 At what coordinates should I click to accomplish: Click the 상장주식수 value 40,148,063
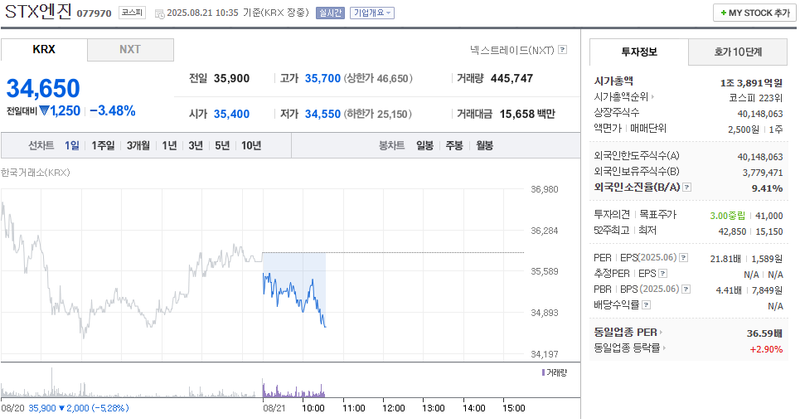point(760,113)
